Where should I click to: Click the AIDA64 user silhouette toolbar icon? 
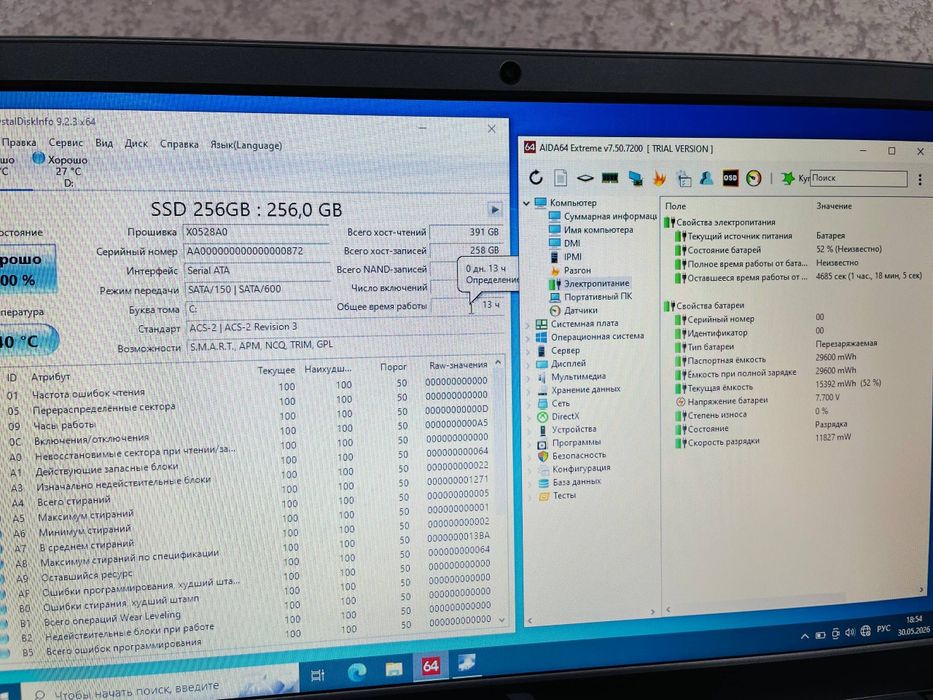[x=707, y=178]
